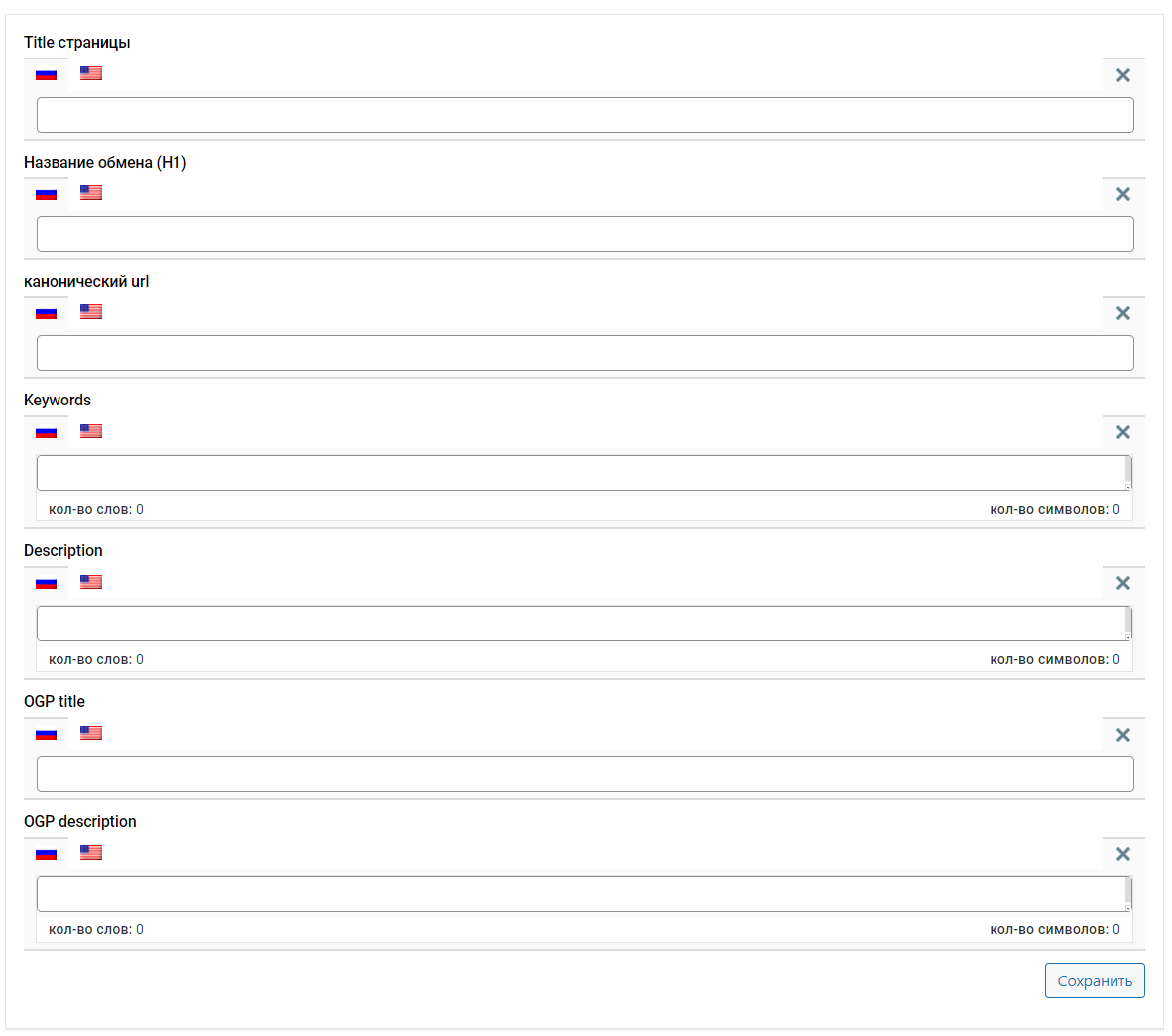
Task: Switch to US flag for Название обмена (H1)
Action: pyautogui.click(x=91, y=193)
